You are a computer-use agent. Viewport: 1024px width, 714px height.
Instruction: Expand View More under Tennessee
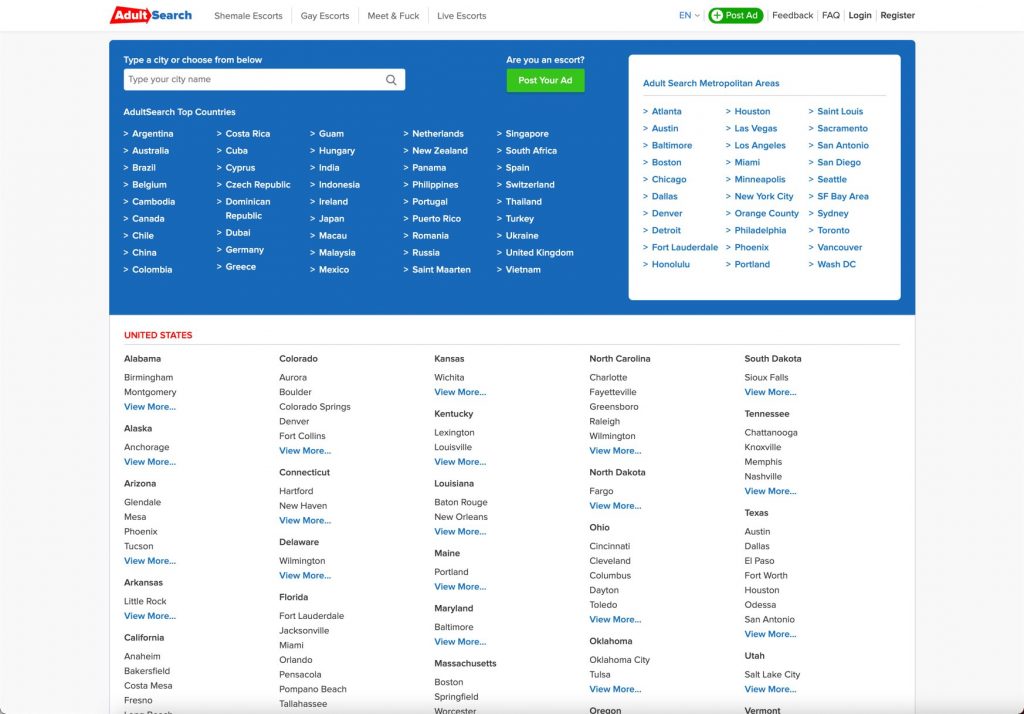click(x=770, y=491)
